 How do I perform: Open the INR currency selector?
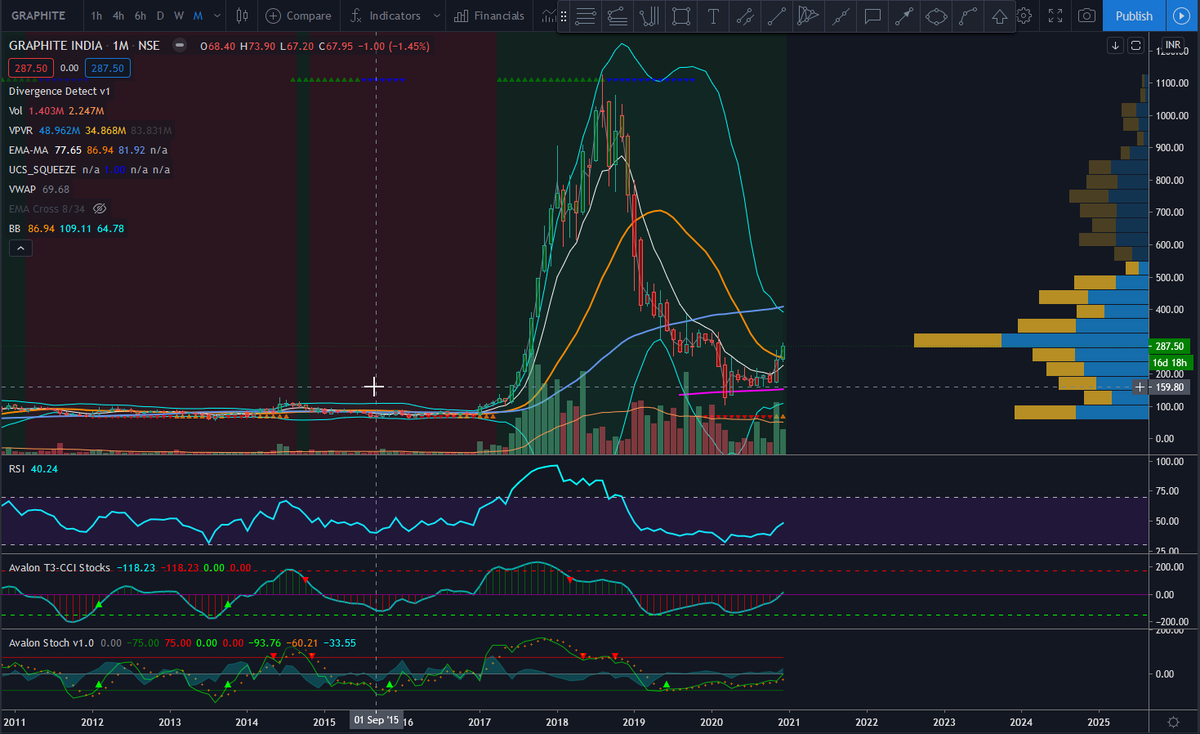point(1172,44)
